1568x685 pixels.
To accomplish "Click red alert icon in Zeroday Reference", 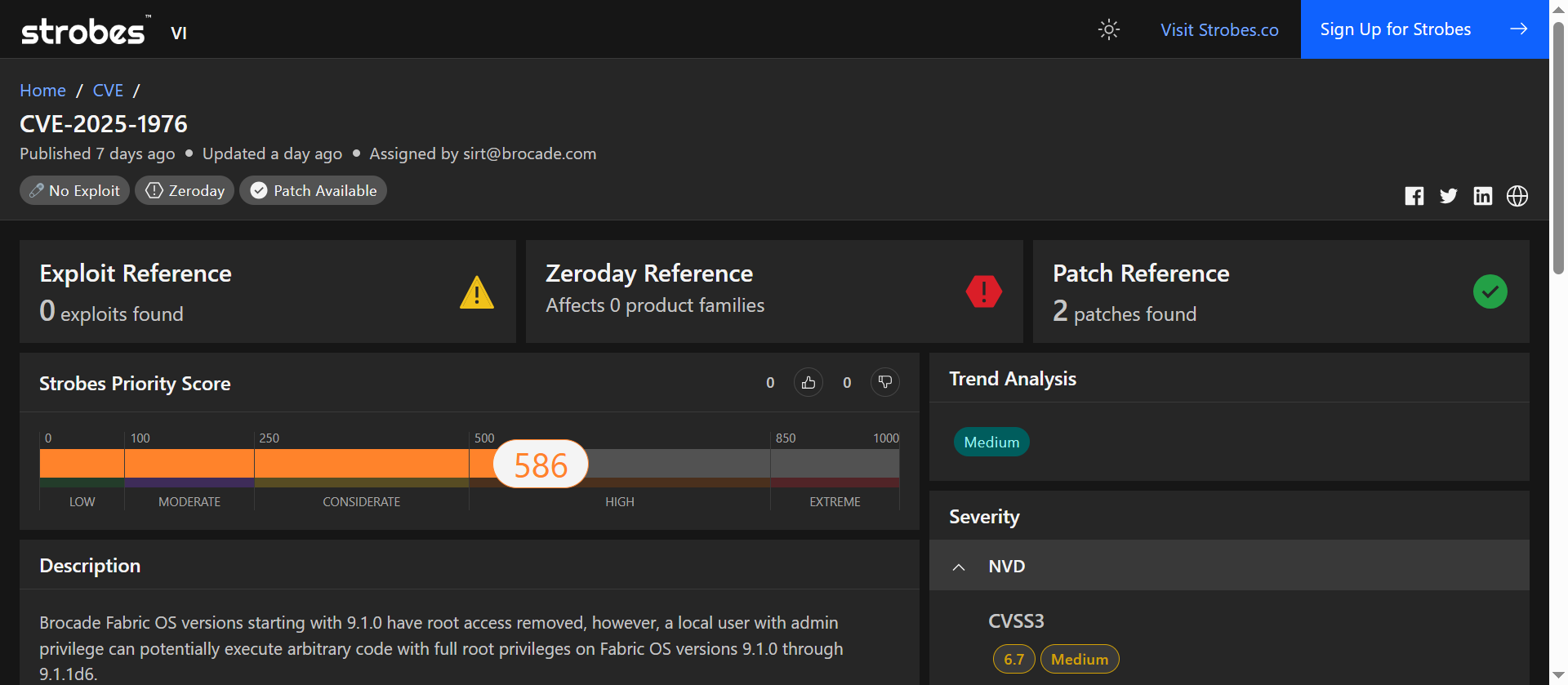I will (x=984, y=291).
